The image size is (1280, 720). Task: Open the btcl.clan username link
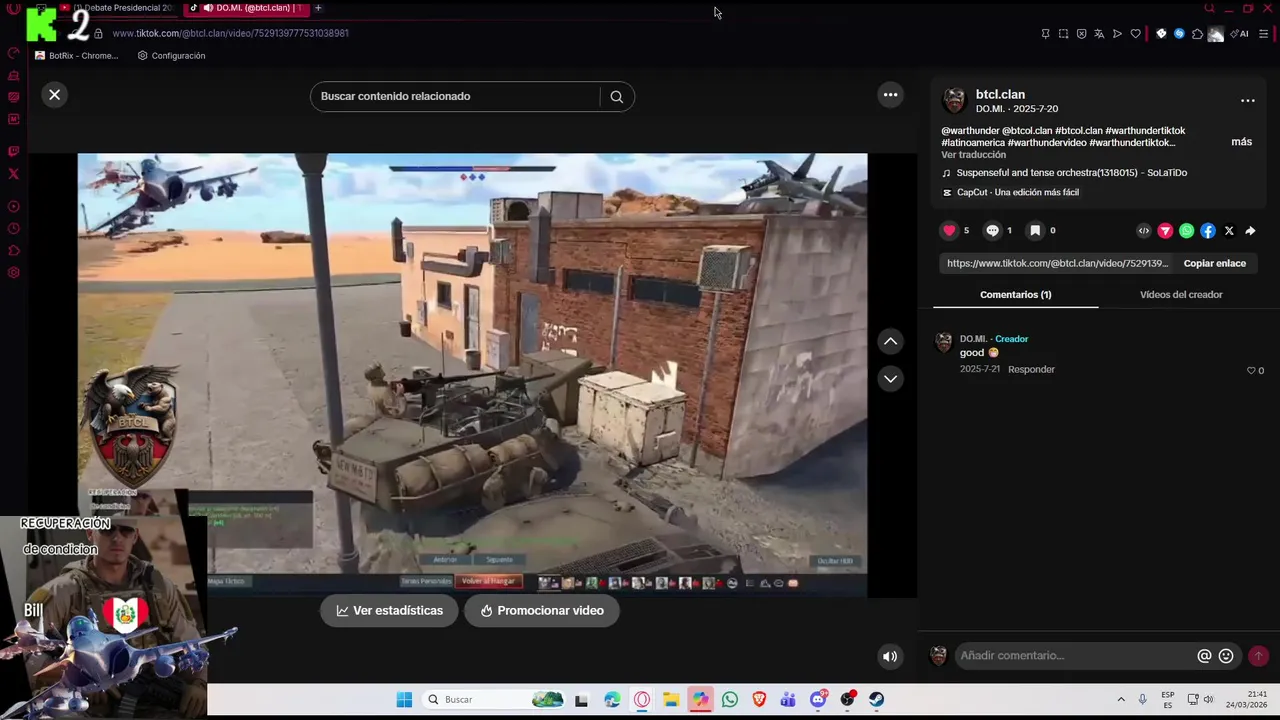pos(1000,95)
